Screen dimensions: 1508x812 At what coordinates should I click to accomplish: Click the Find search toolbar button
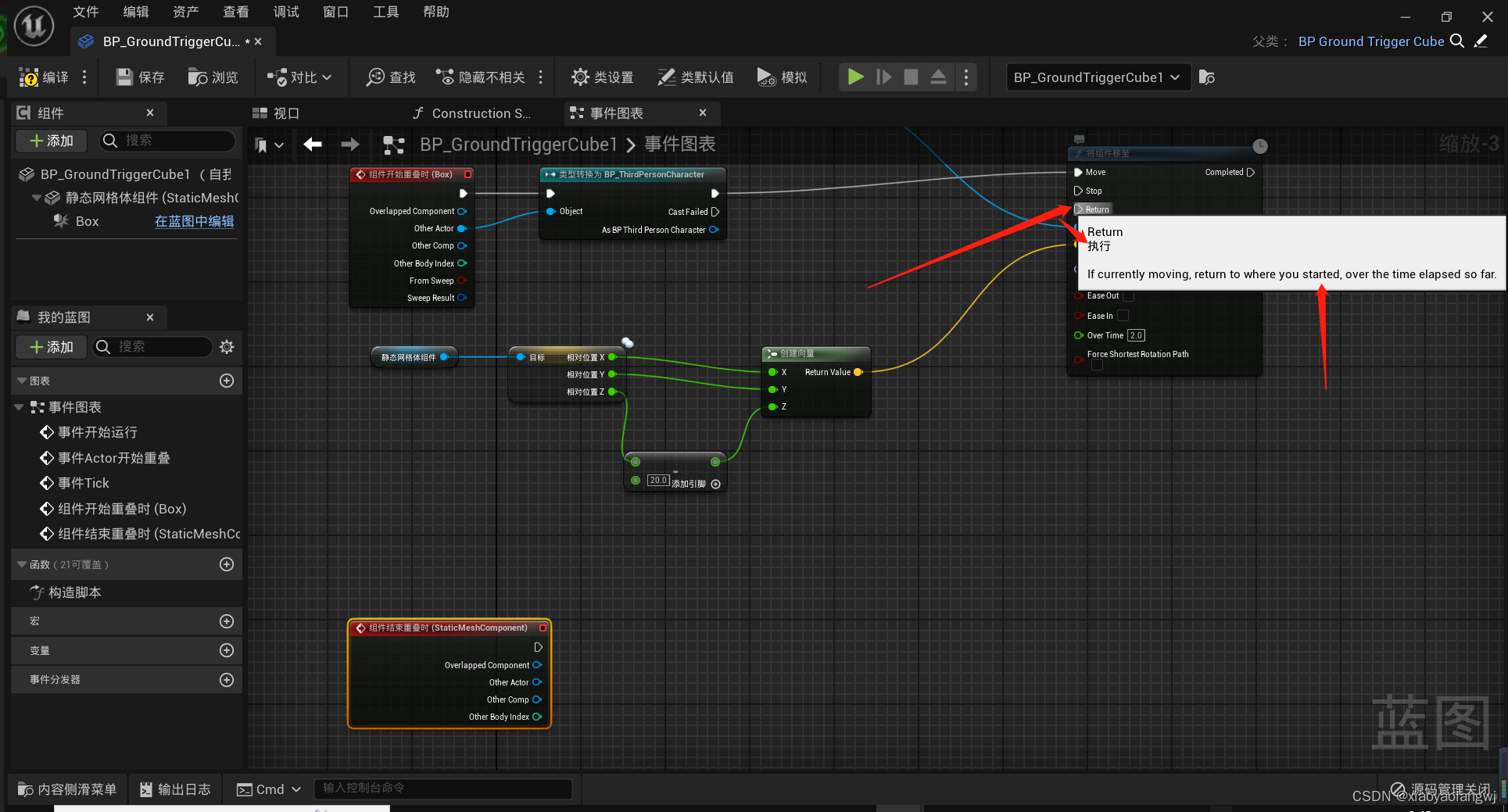point(391,77)
